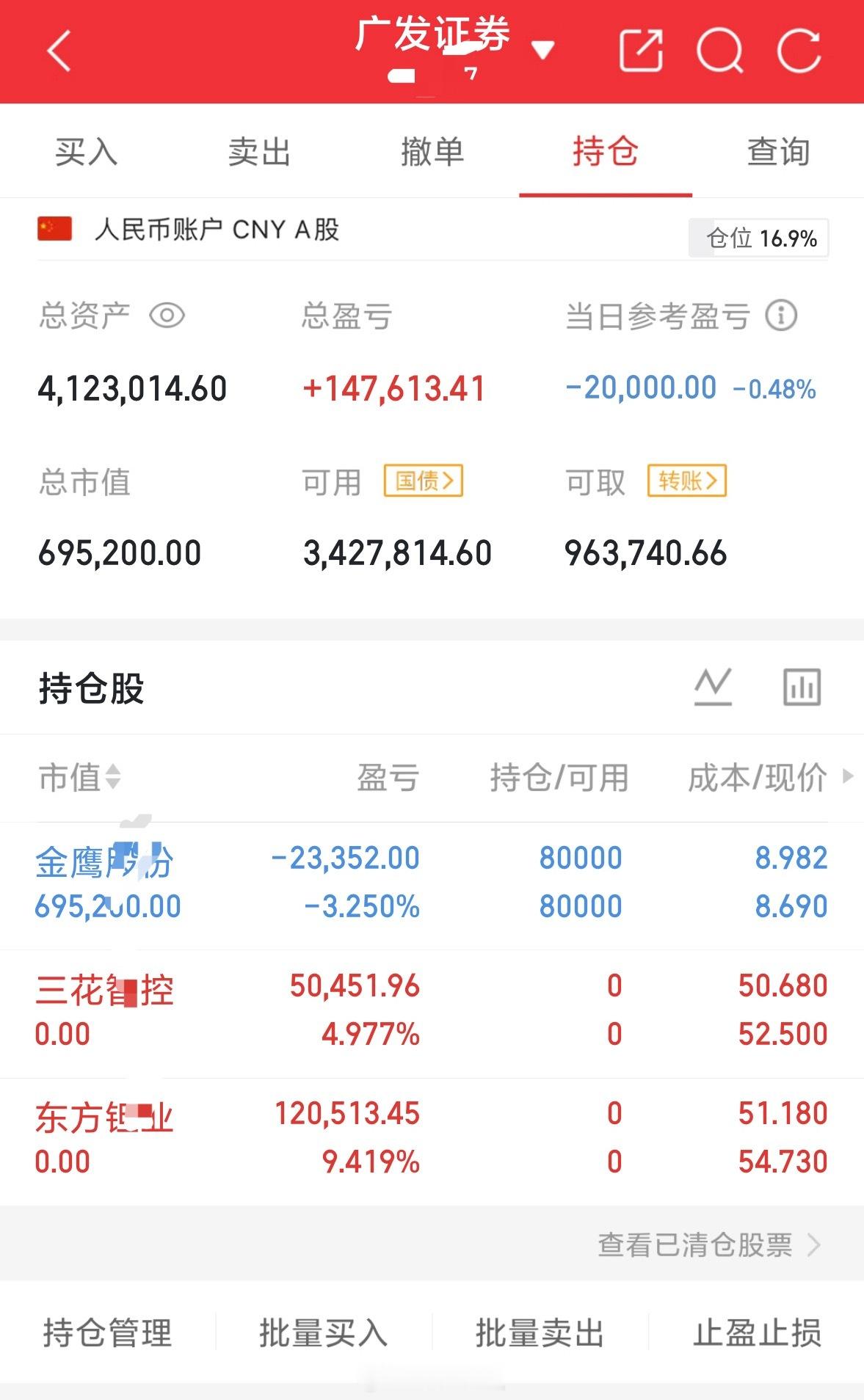This screenshot has width=864, height=1400.
Task: Tap the profit value 120,513.45
Action: click(x=347, y=1113)
